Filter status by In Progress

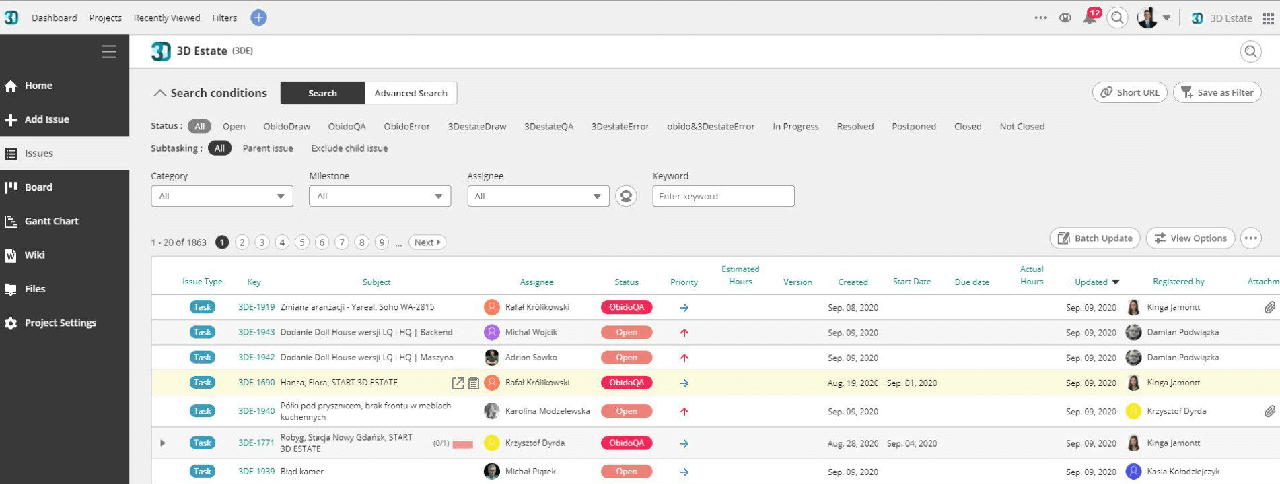pyautogui.click(x=795, y=127)
